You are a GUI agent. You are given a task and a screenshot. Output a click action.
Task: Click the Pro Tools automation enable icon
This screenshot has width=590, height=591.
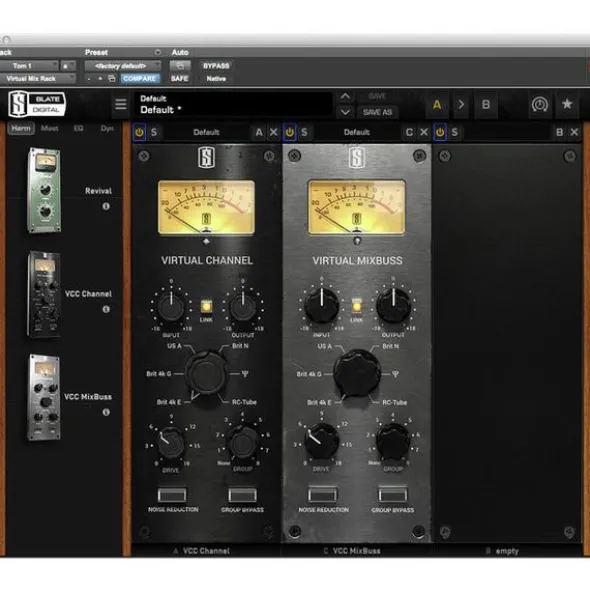180,66
